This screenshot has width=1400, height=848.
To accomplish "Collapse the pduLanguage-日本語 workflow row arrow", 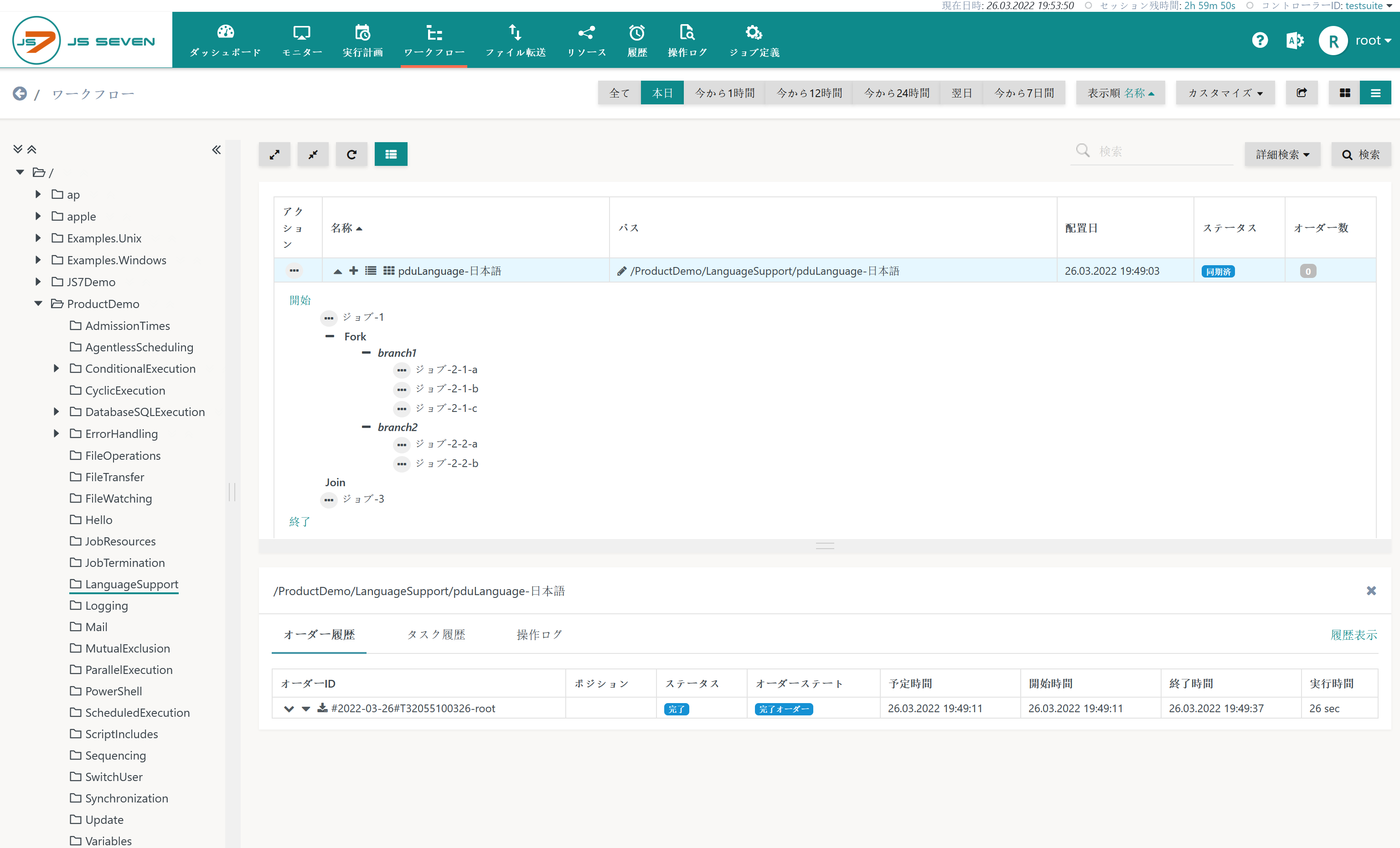I will pos(337,271).
